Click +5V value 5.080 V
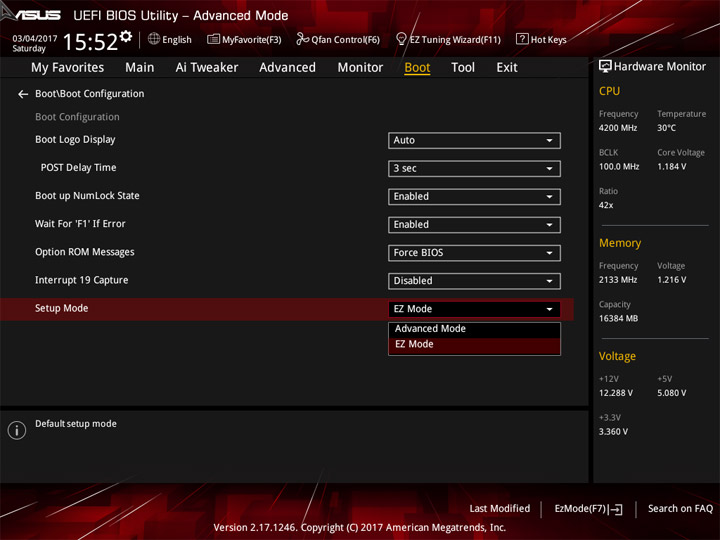 672,393
